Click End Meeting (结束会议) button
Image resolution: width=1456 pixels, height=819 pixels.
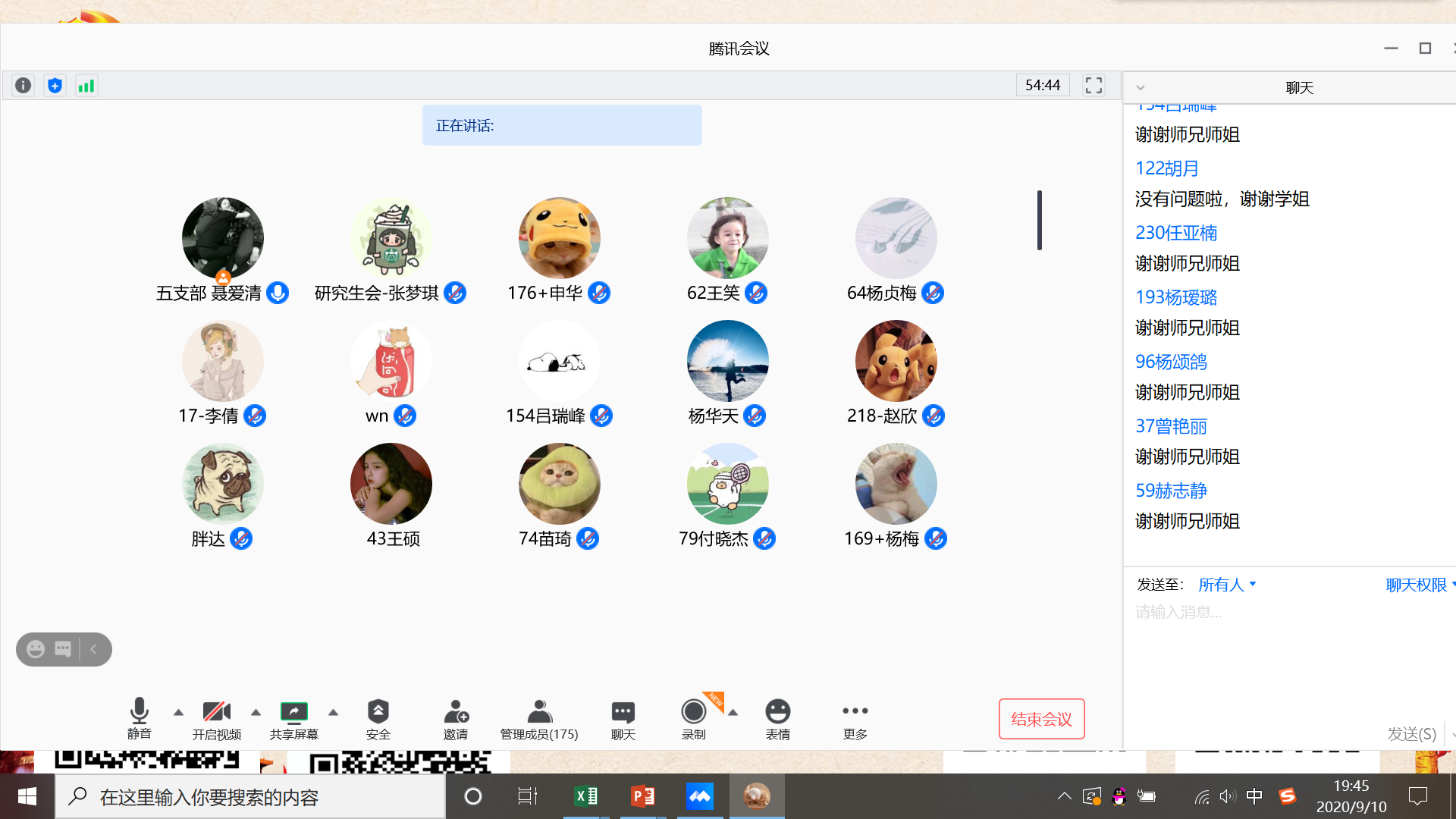pyautogui.click(x=1041, y=719)
